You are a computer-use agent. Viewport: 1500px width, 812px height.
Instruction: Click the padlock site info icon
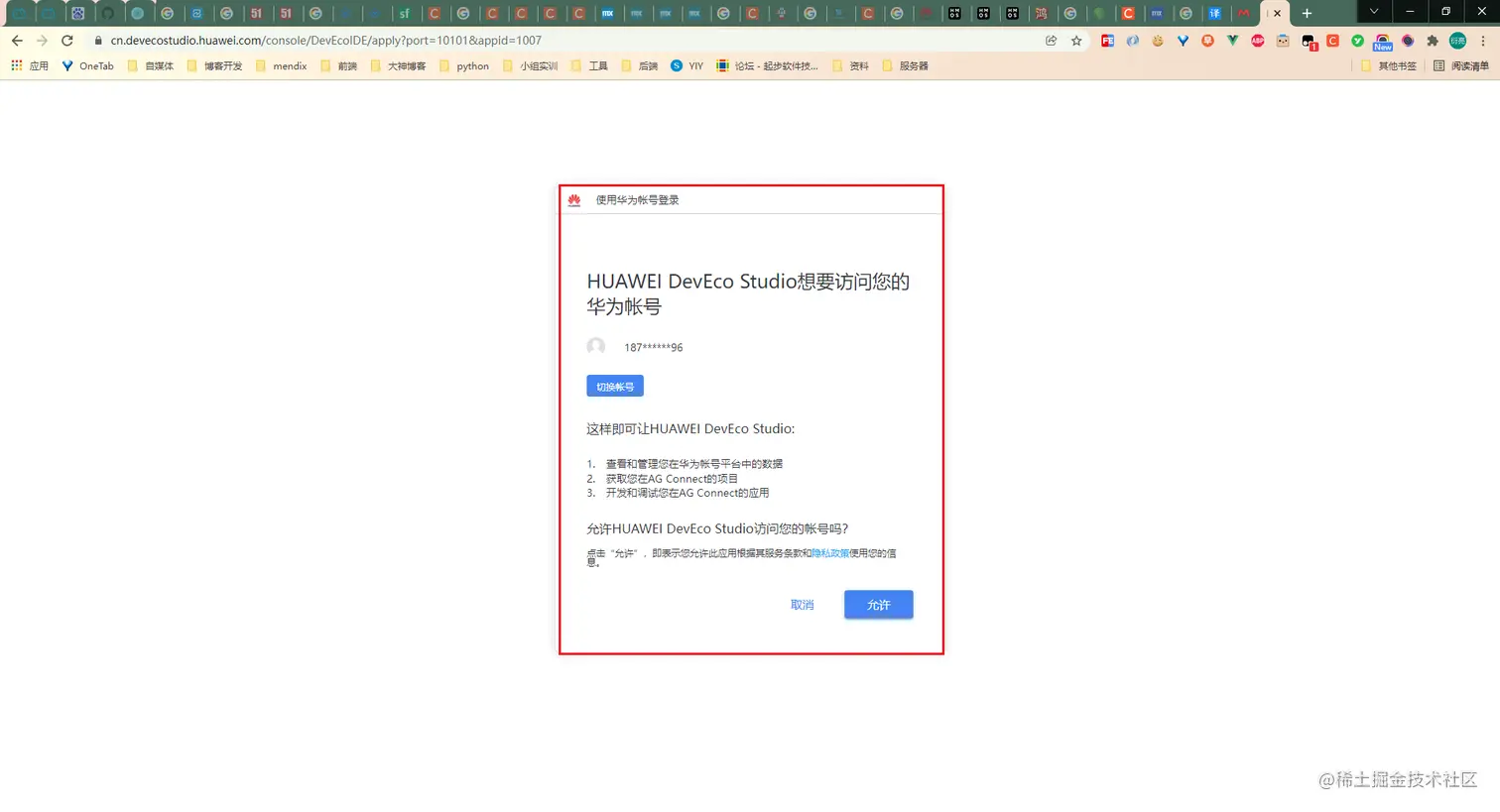click(x=98, y=41)
